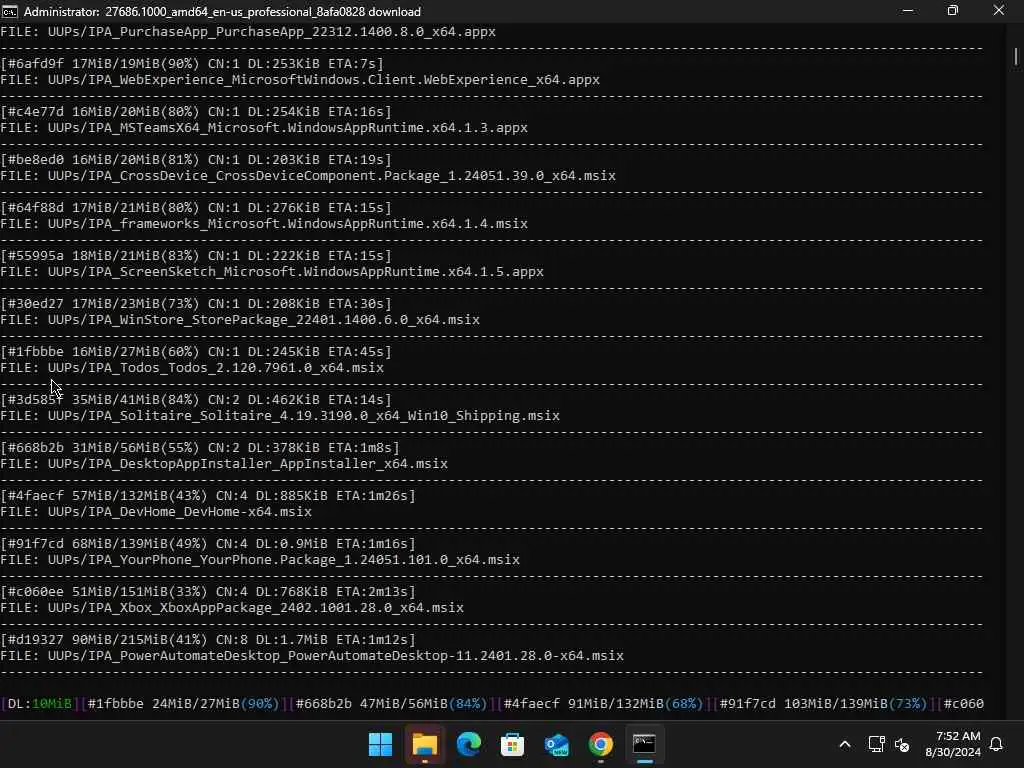Minimize the Administrator console window

pyautogui.click(x=907, y=10)
